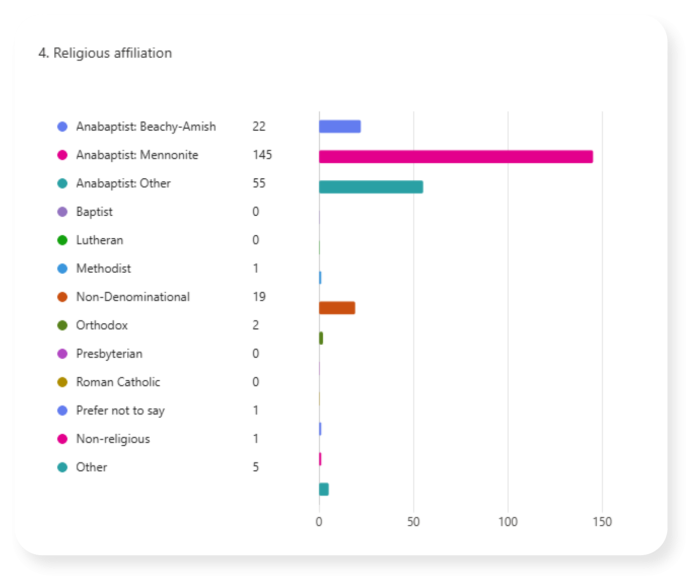Select the Non-religious legend label
The width and height of the screenshot is (690, 580).
[112, 439]
